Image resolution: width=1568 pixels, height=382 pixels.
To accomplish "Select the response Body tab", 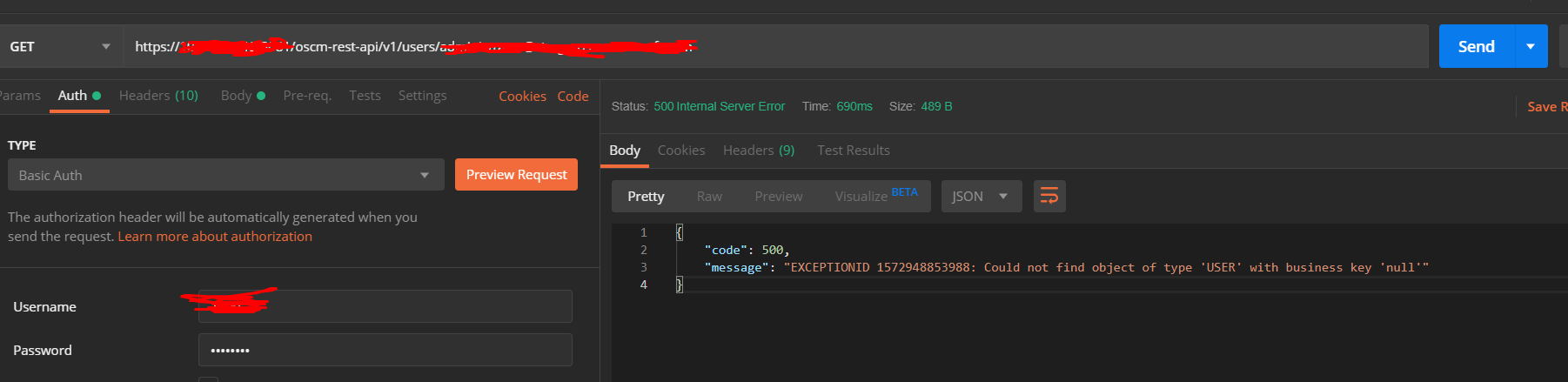I will 625,151.
